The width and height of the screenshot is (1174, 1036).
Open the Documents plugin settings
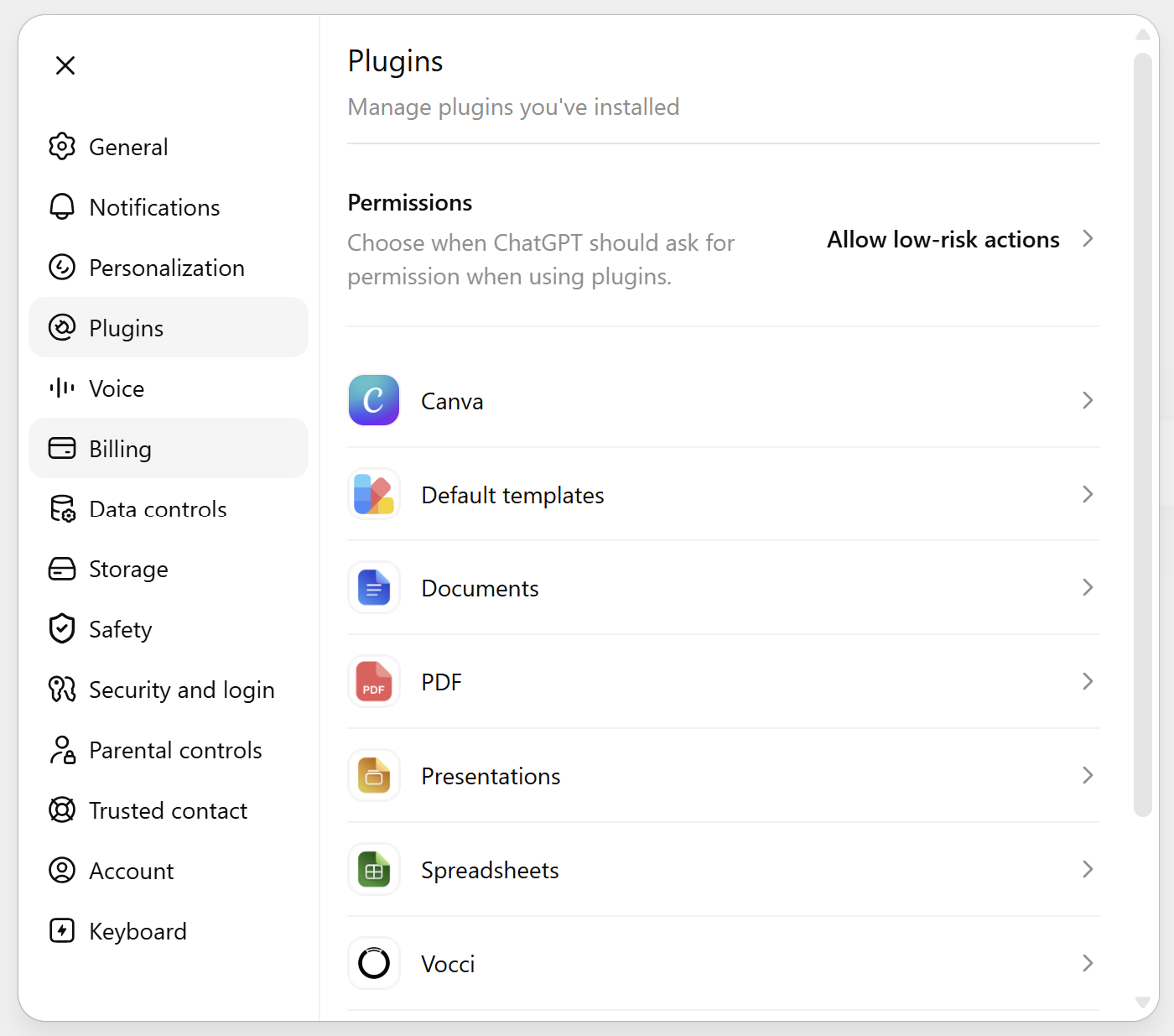[724, 588]
